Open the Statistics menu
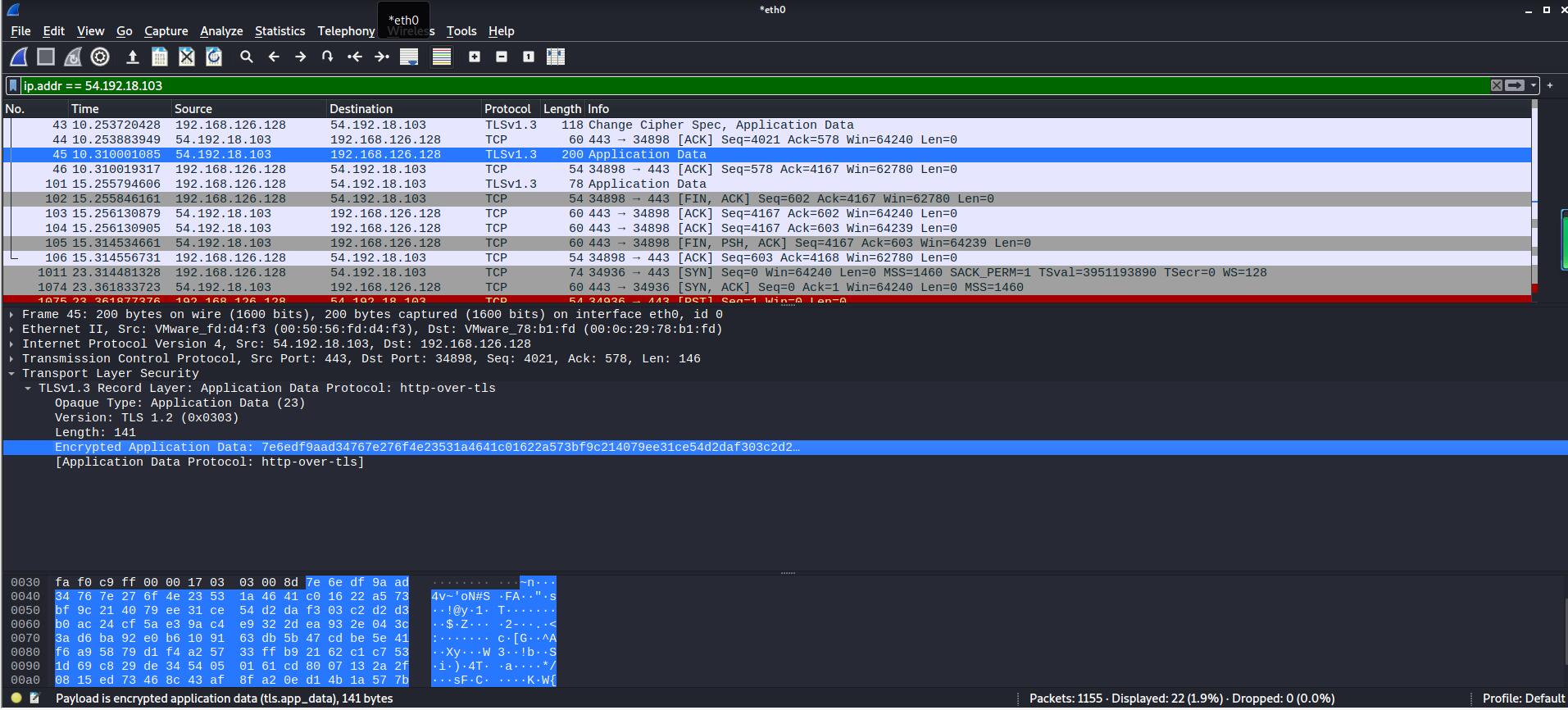This screenshot has height=710, width=1568. coord(280,31)
